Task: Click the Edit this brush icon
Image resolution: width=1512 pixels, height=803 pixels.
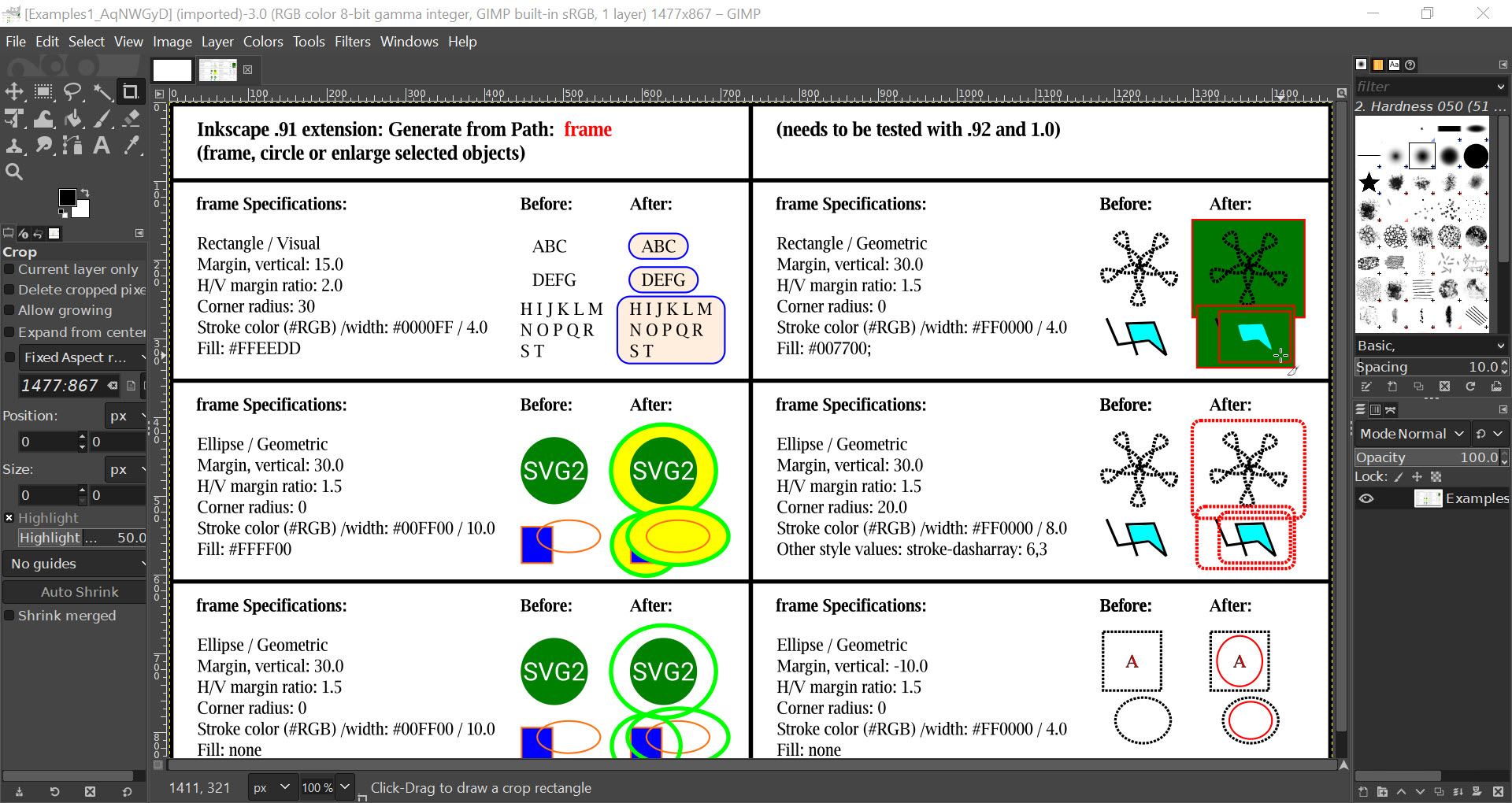Action: (1366, 387)
